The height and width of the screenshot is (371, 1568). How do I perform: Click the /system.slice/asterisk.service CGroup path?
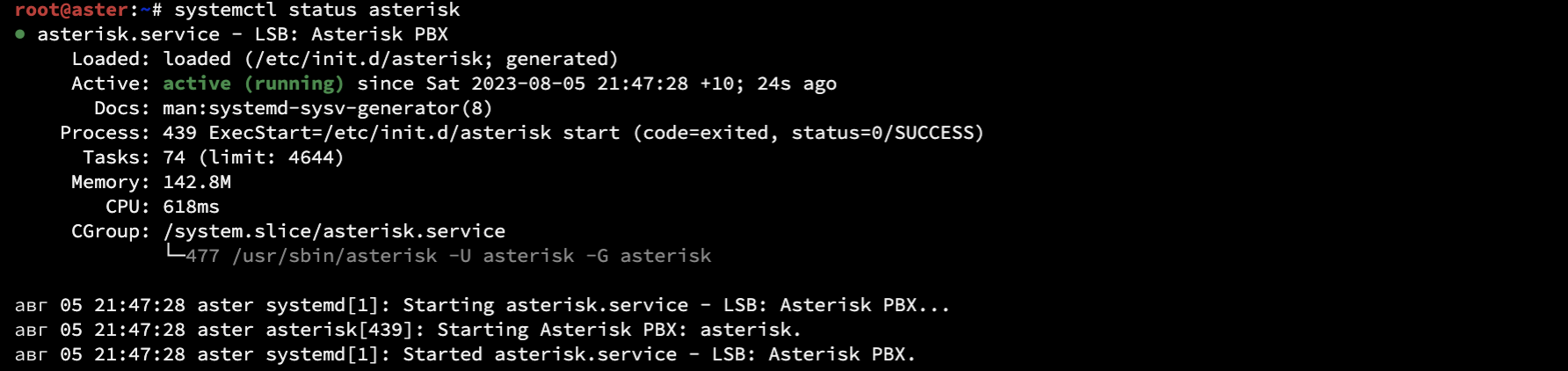coord(334,231)
